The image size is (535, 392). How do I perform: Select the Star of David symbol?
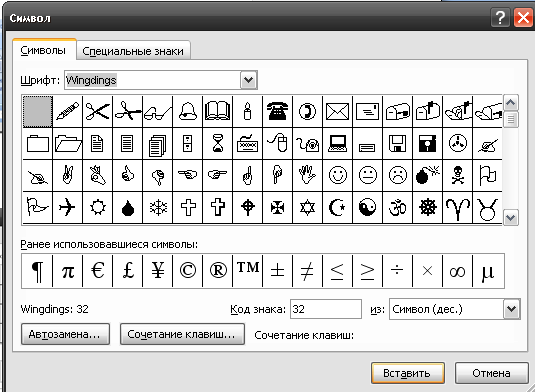tap(308, 207)
